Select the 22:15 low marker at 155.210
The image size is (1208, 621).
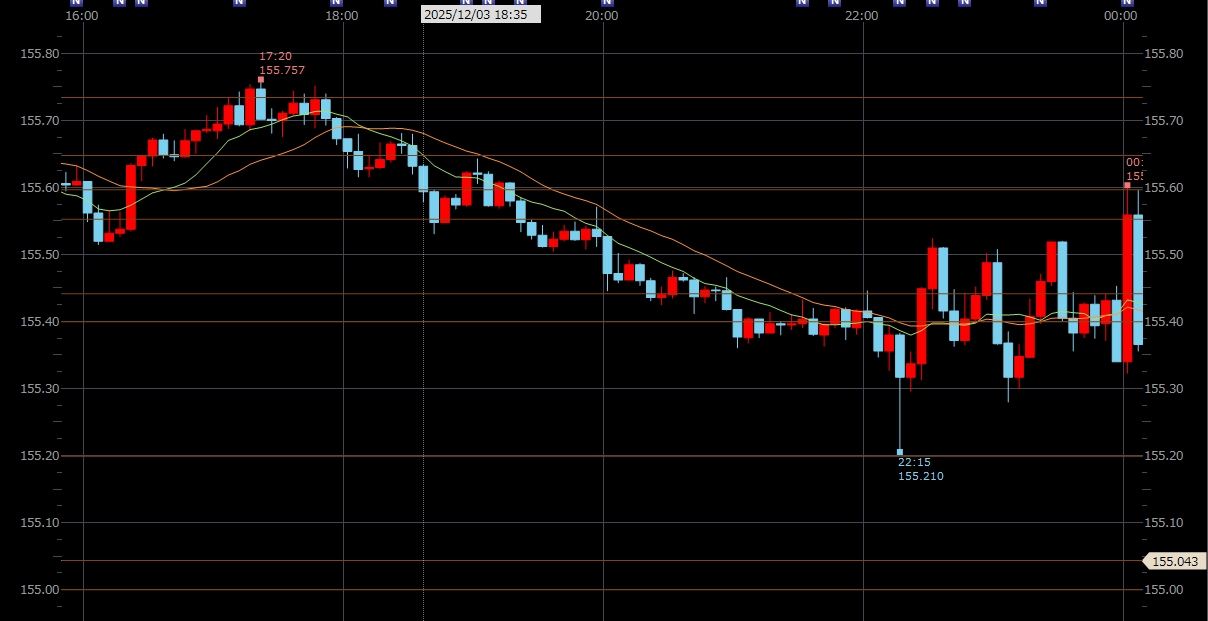tap(900, 452)
